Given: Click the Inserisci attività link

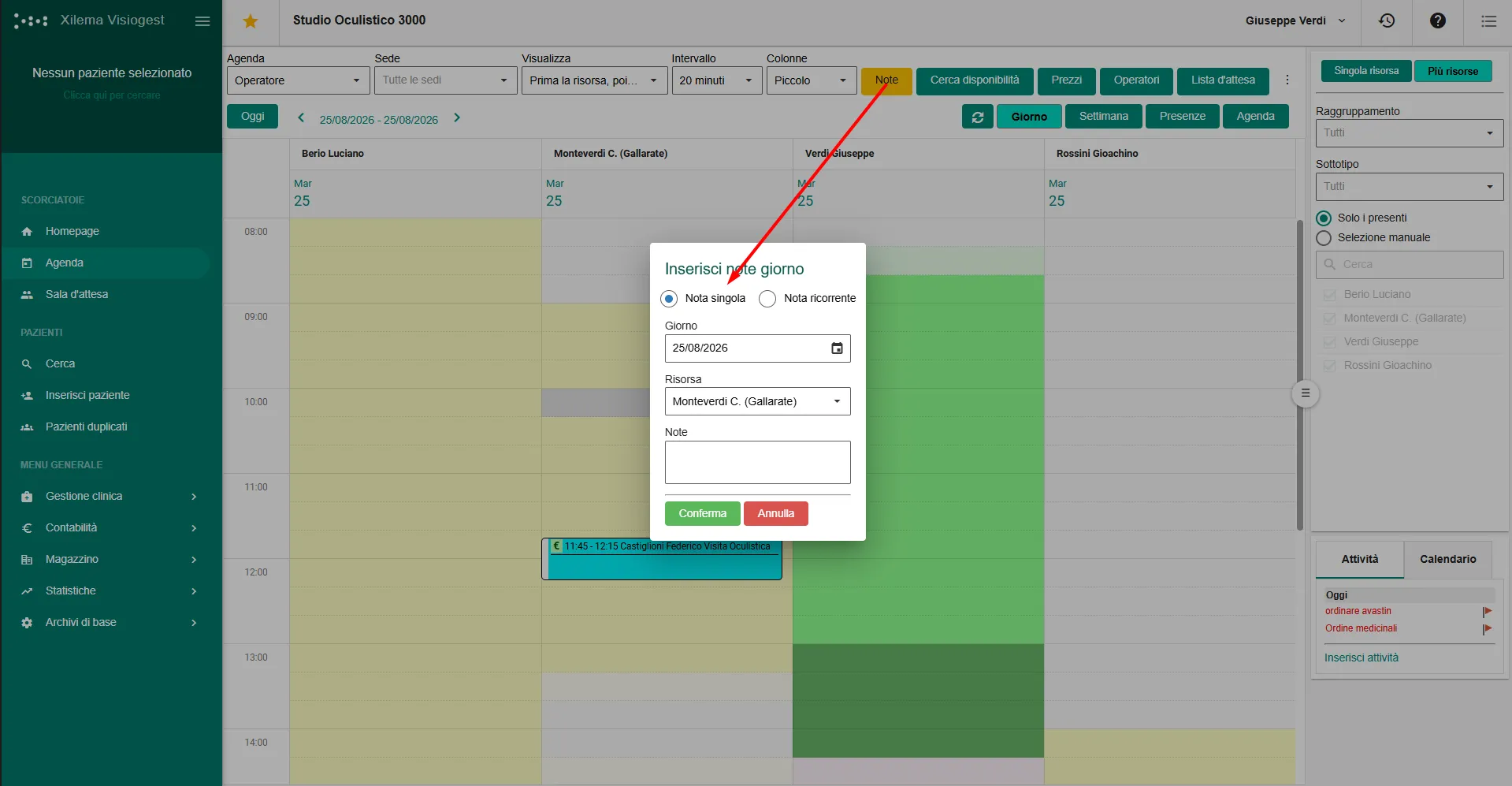Looking at the screenshot, I should (1361, 657).
